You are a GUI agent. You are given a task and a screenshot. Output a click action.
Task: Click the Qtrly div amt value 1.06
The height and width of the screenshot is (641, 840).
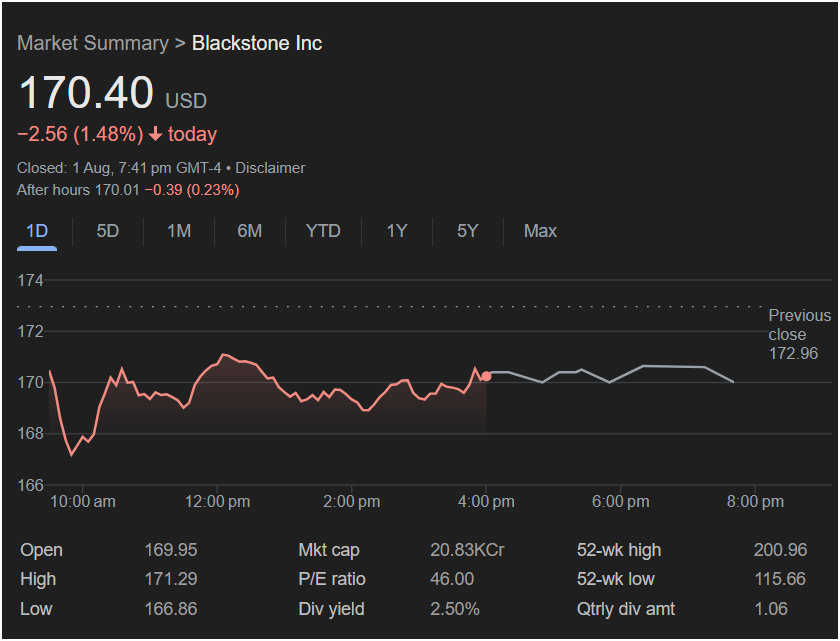click(x=771, y=609)
